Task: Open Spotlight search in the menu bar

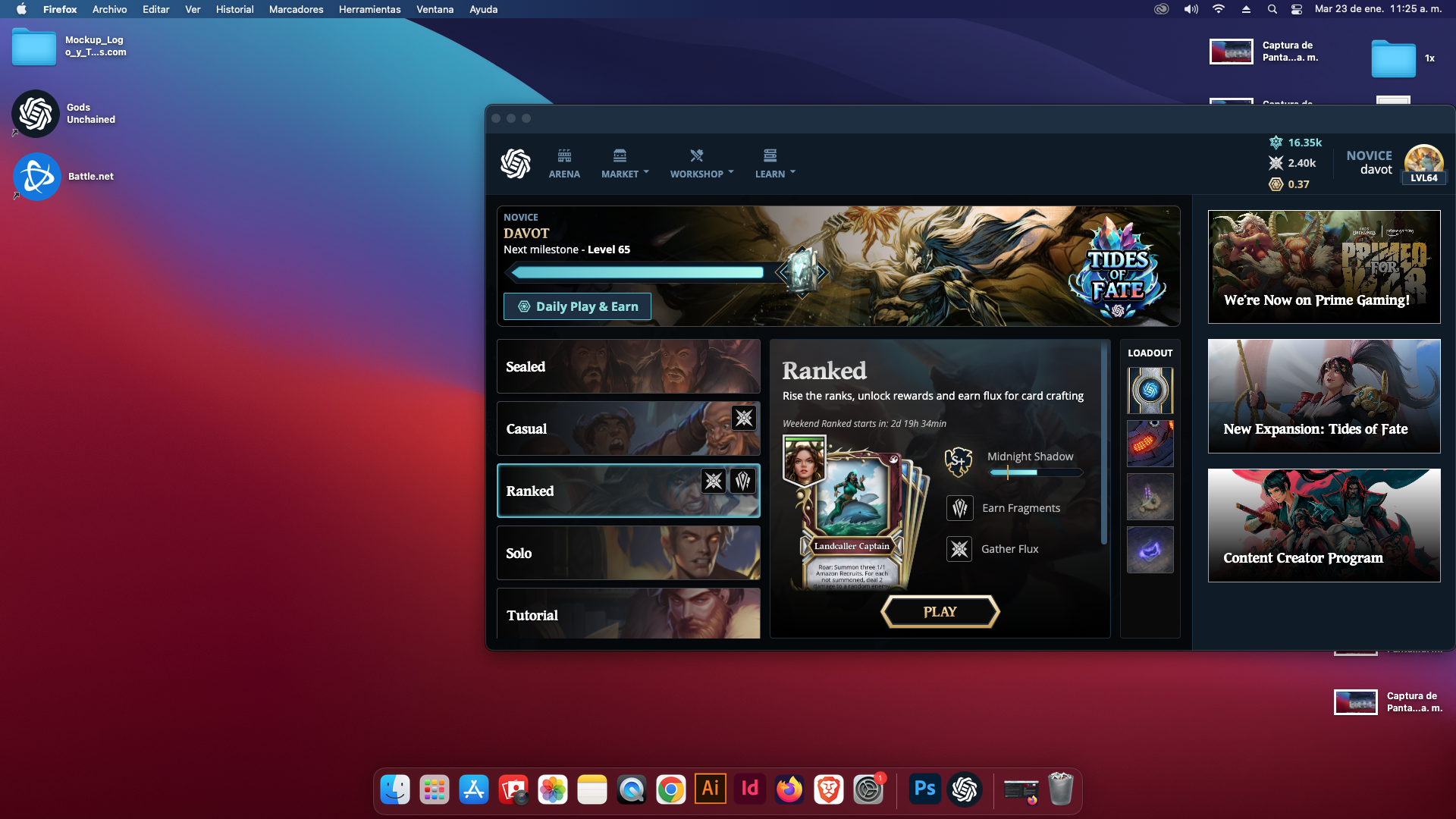Action: pyautogui.click(x=1272, y=9)
